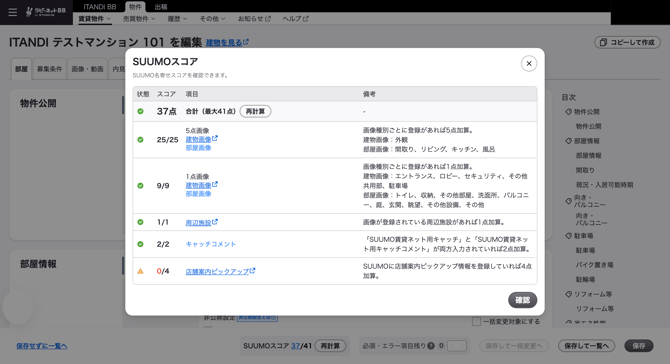
Task: Select the 画像・動画 tab
Action: tap(87, 69)
